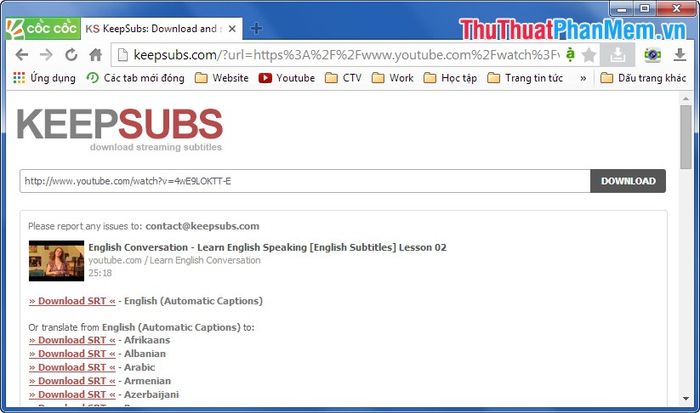Toggle the Vietnamese typing icon in address bar
Viewport: 700px width, 413px height.
coord(570,54)
